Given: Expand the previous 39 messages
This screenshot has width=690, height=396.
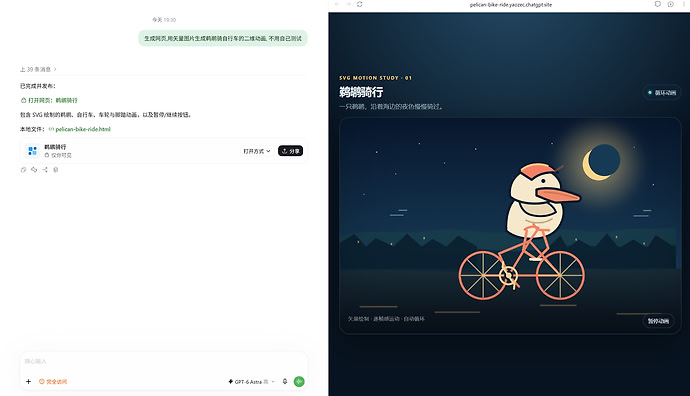Looking at the screenshot, I should click(38, 70).
